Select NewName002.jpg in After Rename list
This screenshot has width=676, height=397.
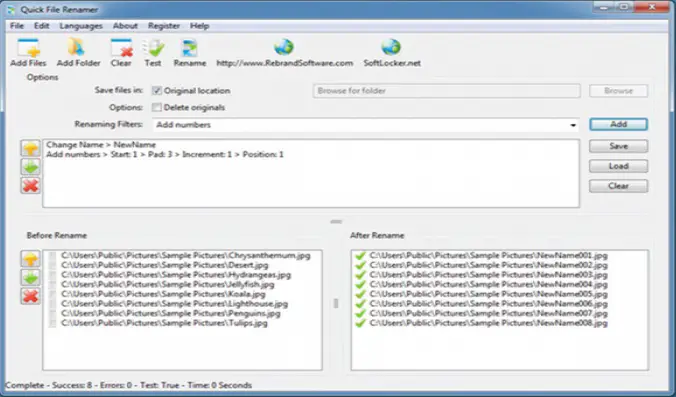(x=488, y=265)
